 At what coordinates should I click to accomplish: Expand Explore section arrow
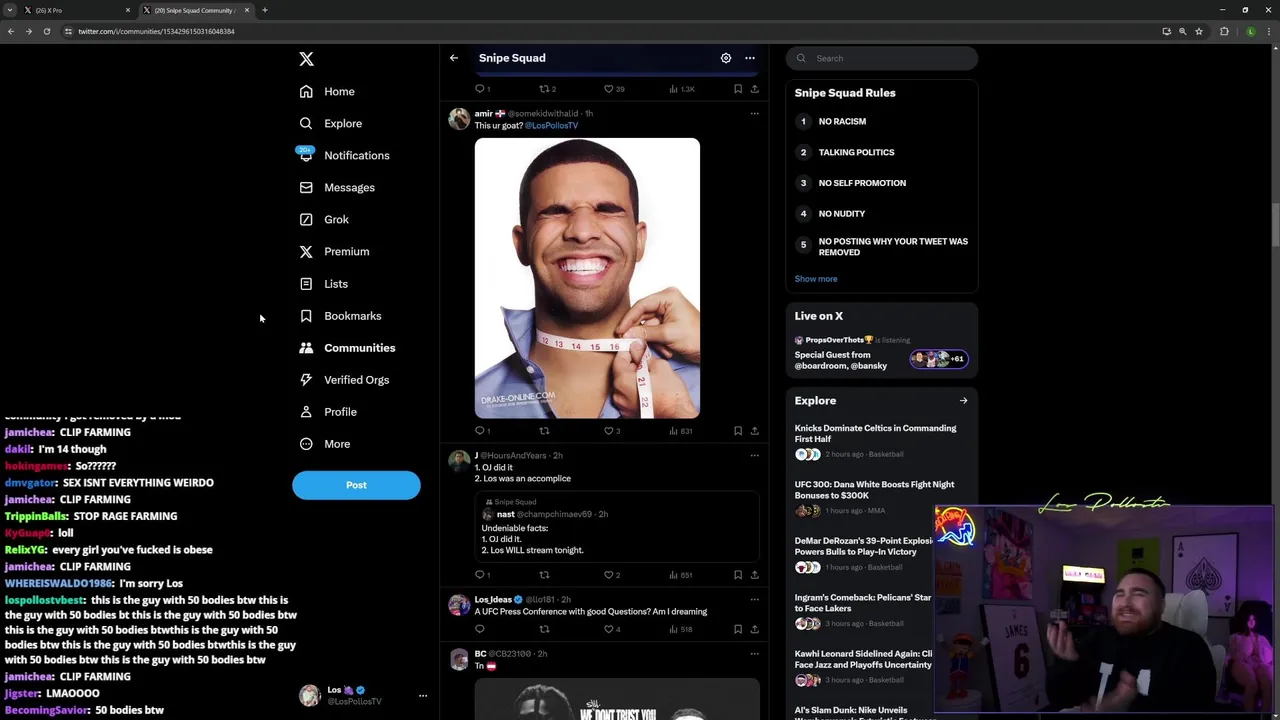pos(963,401)
